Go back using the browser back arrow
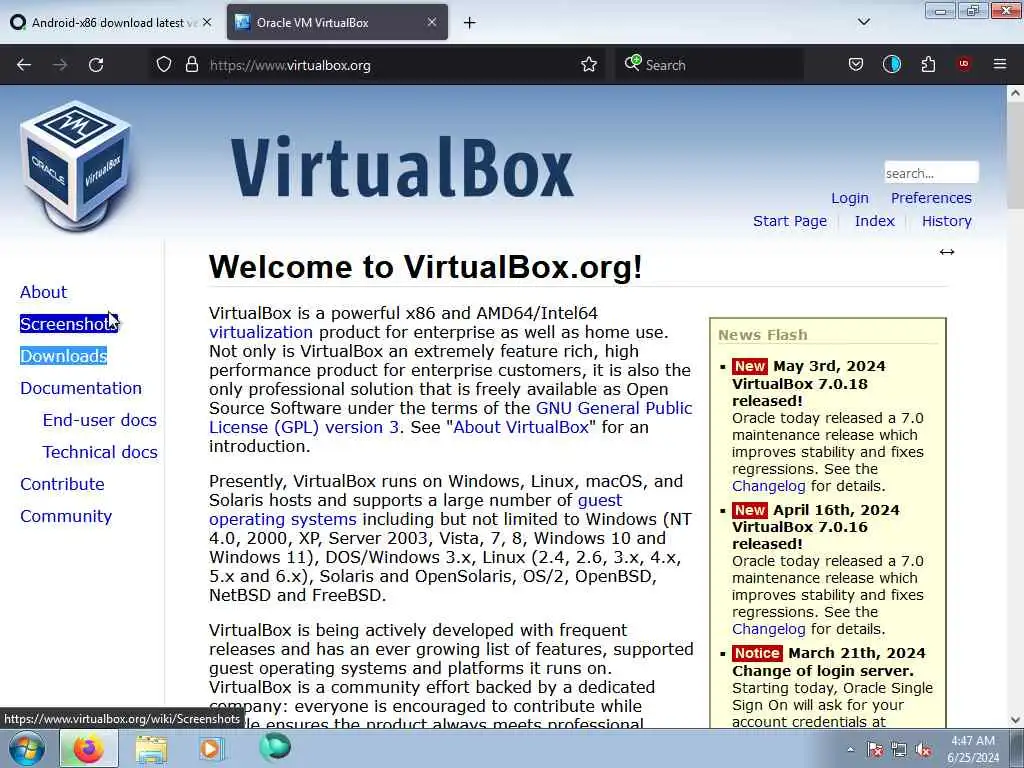The width and height of the screenshot is (1024, 768). pyautogui.click(x=24, y=65)
